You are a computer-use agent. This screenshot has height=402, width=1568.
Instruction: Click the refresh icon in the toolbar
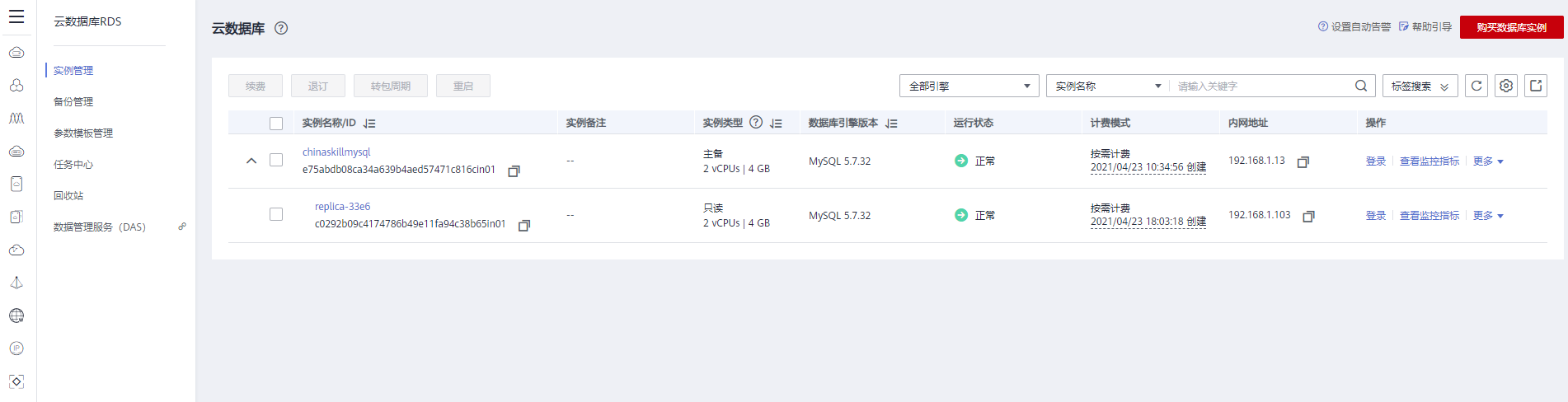1476,86
